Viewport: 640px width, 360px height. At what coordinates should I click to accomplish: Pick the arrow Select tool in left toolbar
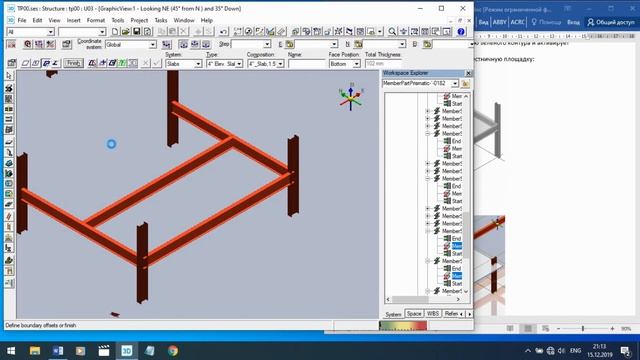click(9, 76)
